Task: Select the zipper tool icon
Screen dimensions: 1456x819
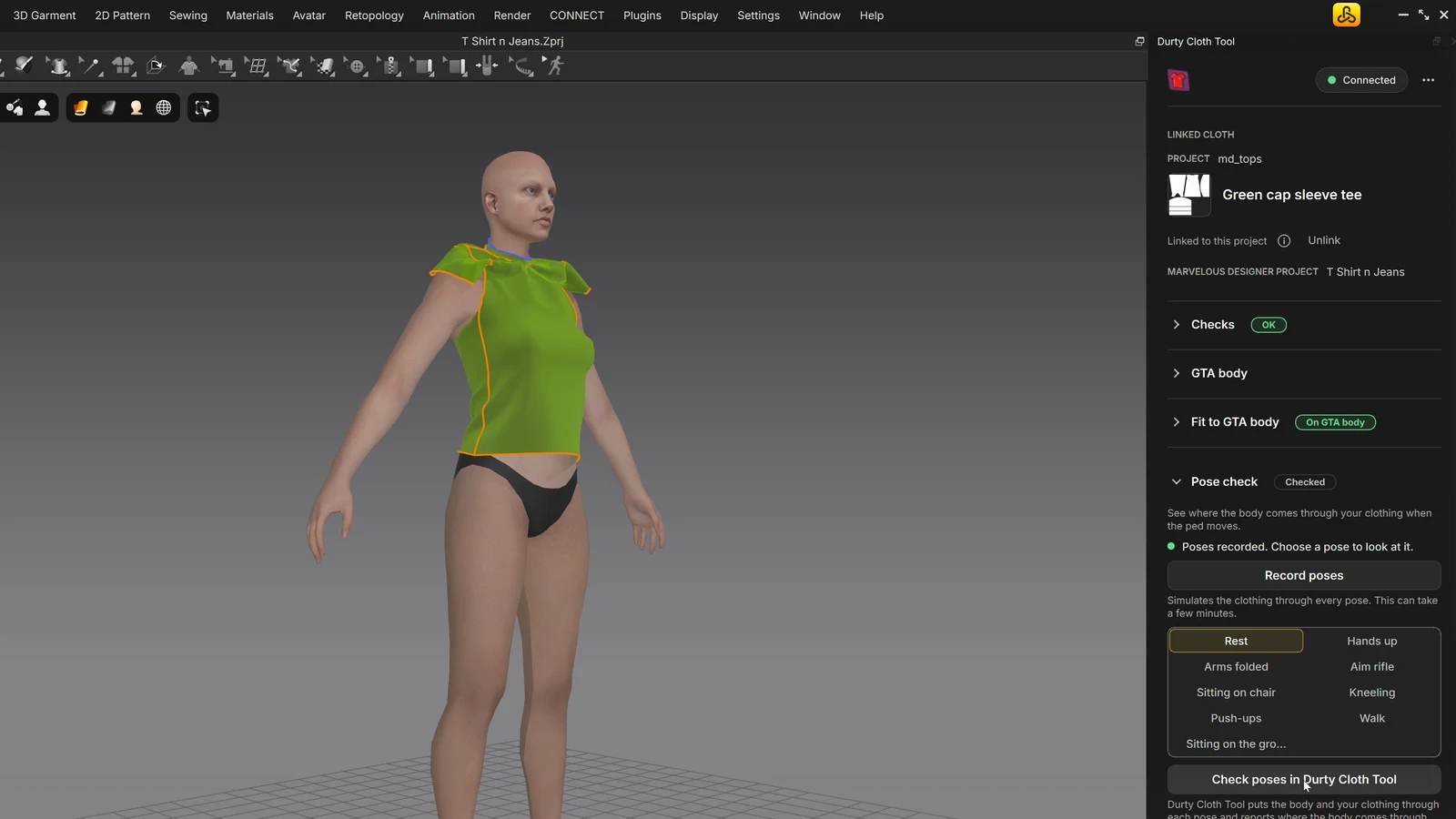Action: tap(390, 66)
